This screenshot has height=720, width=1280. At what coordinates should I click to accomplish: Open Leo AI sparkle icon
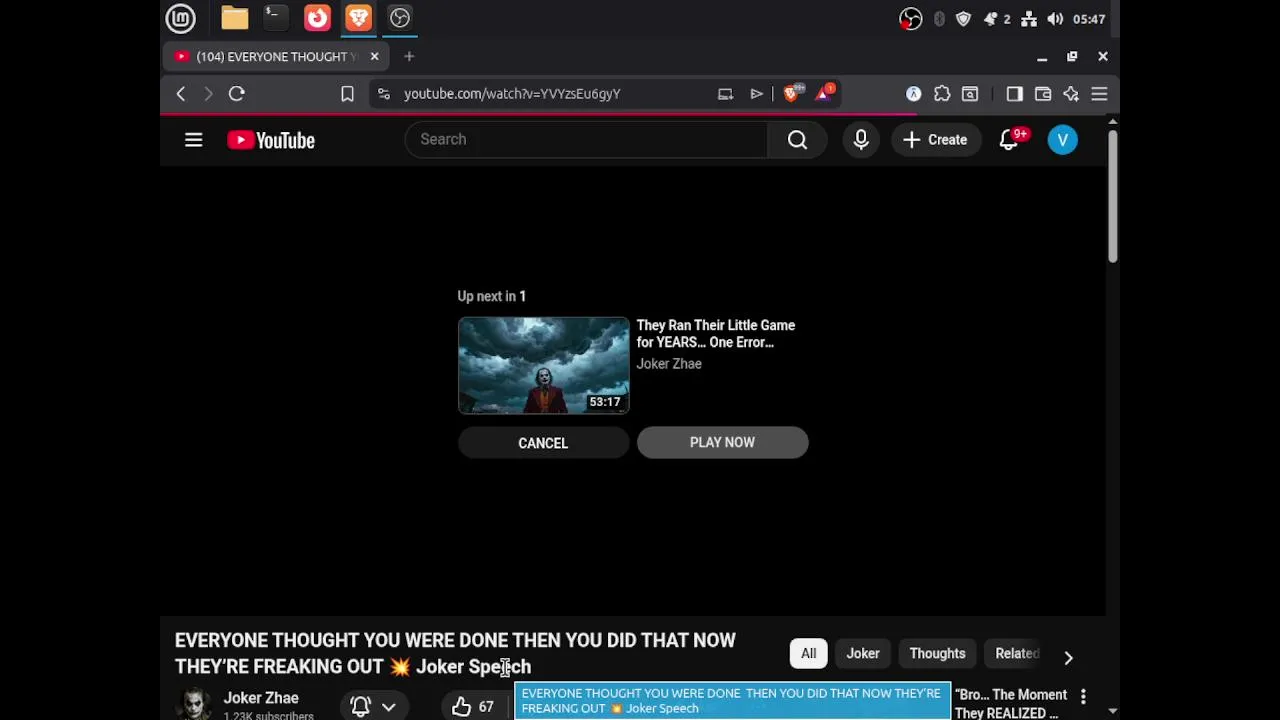coord(1071,94)
